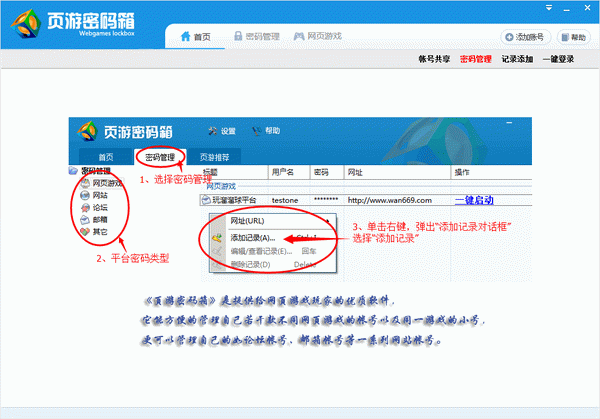600x419 pixels.
Task: Open the 网页游戏 tab
Action: pos(318,37)
